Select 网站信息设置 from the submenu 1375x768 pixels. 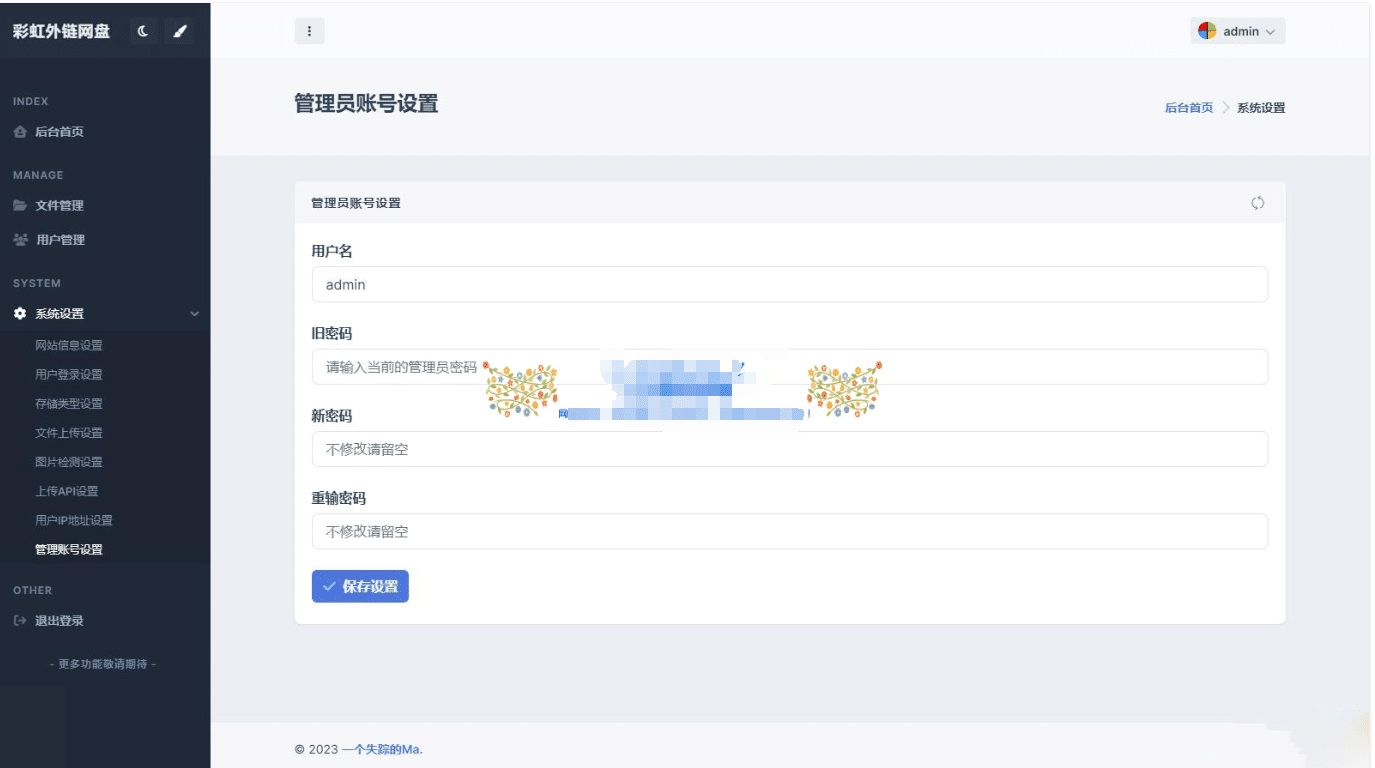pos(69,346)
